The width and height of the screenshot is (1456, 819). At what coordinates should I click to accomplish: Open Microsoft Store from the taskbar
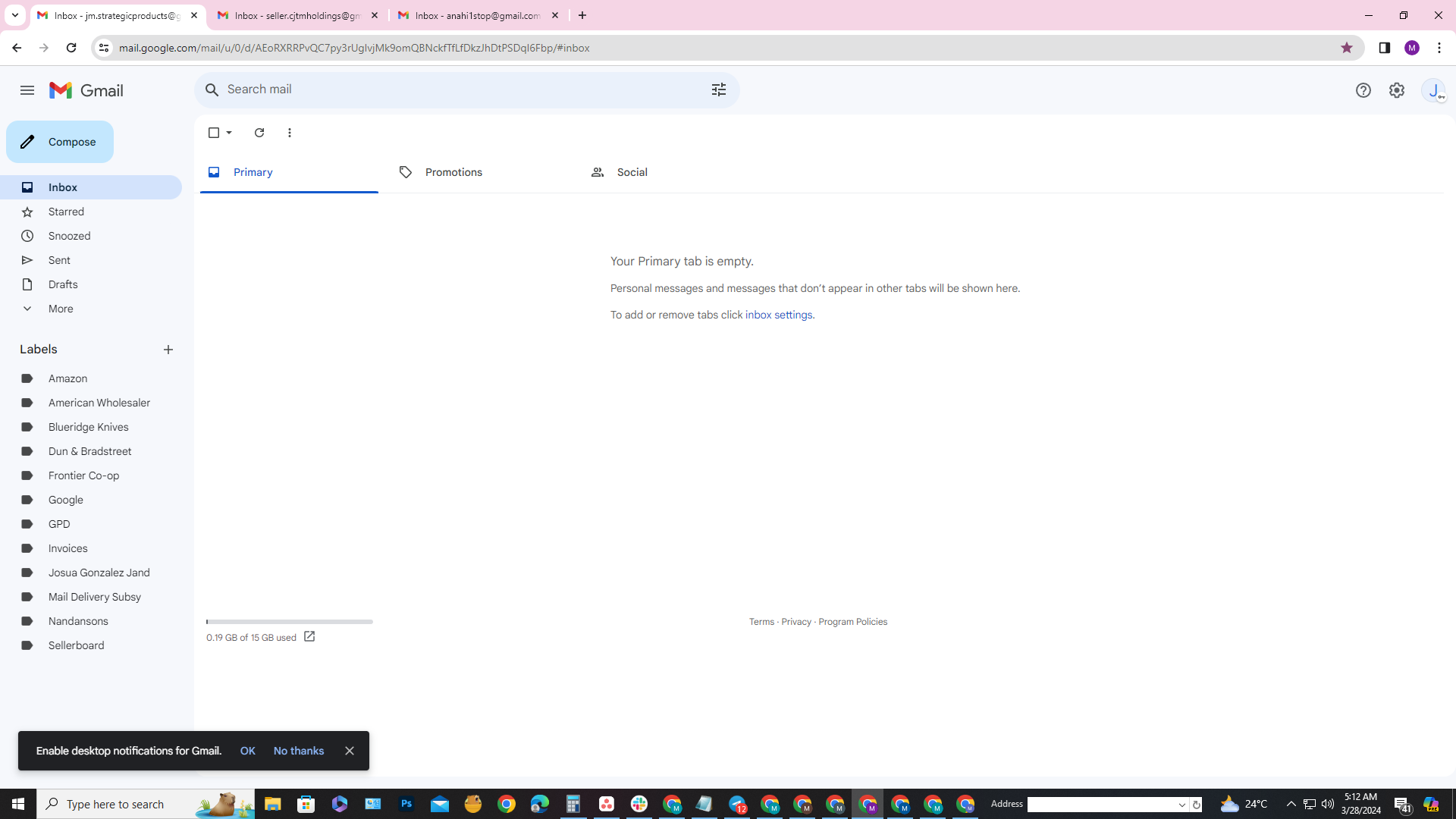tap(306, 804)
